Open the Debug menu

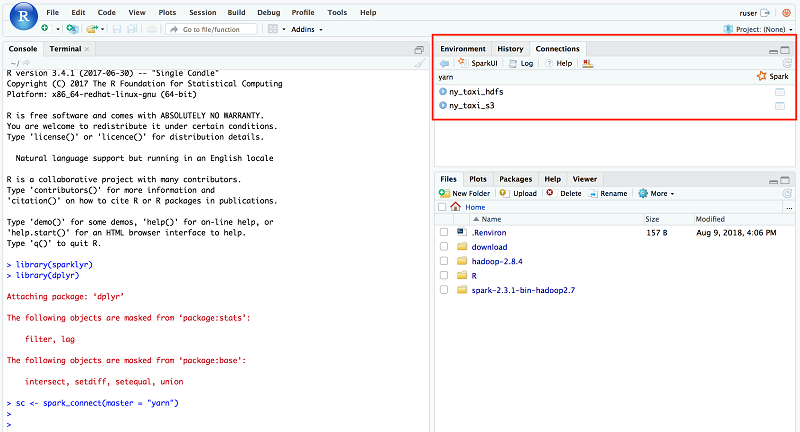269,12
